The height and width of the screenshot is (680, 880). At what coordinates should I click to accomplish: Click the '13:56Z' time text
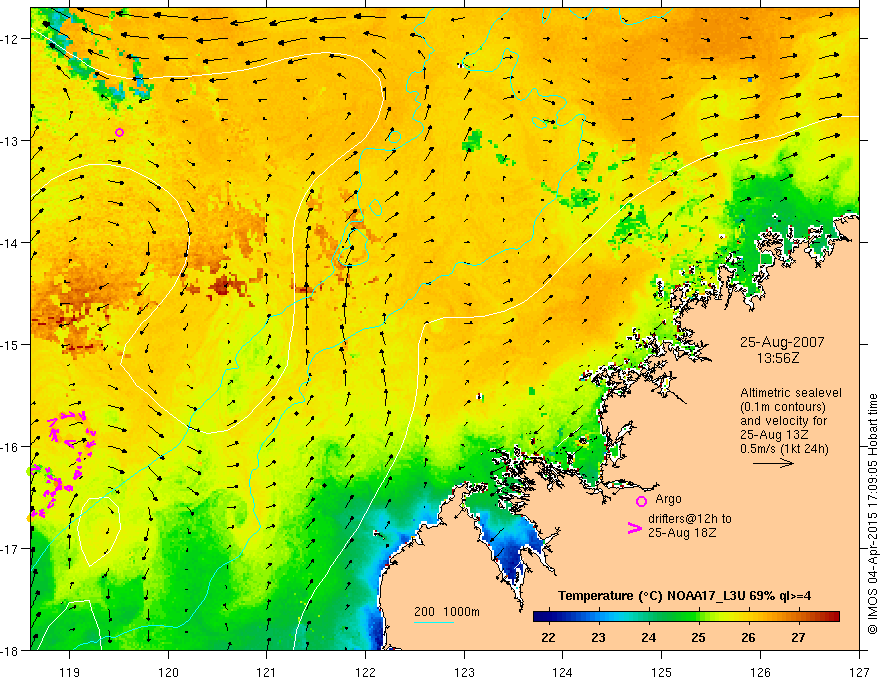pos(777,358)
